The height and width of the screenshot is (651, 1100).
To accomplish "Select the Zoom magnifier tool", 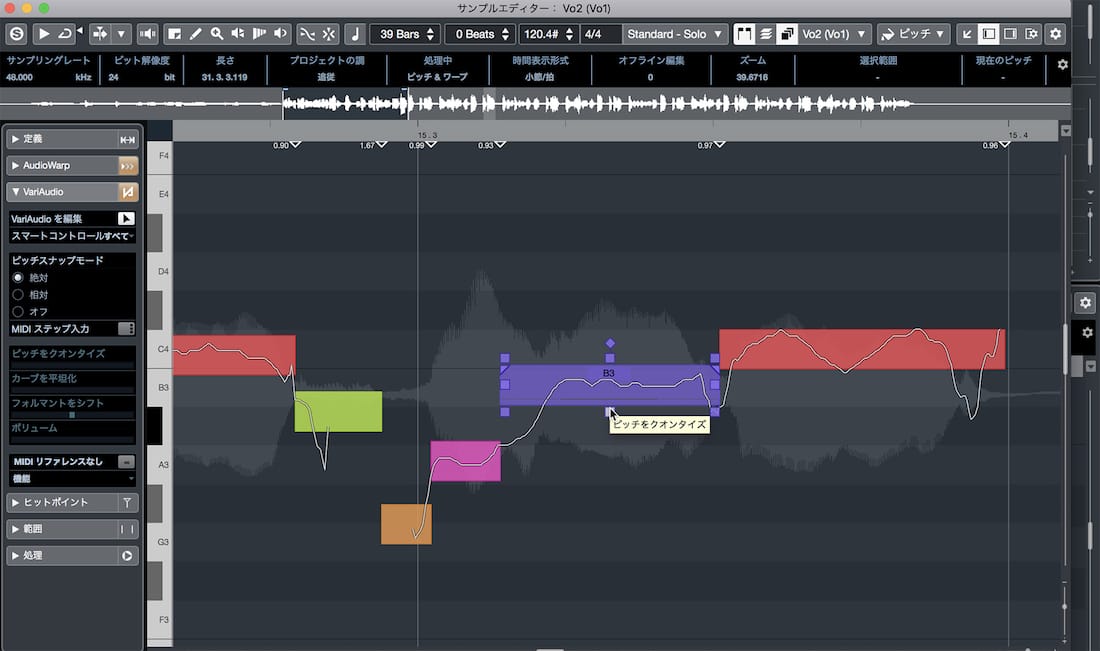I will [x=217, y=34].
